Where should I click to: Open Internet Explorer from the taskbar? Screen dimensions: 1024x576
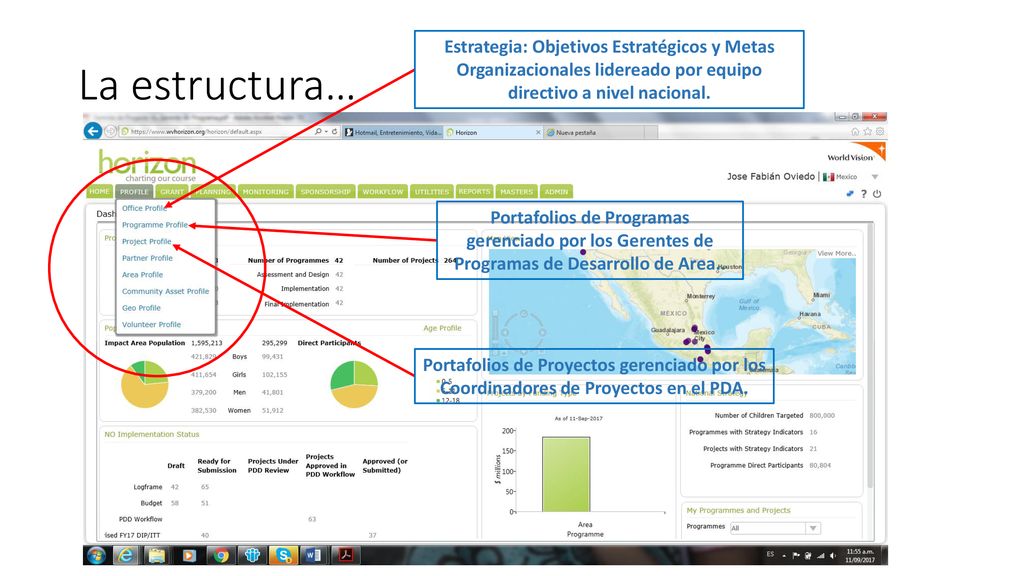(125, 556)
